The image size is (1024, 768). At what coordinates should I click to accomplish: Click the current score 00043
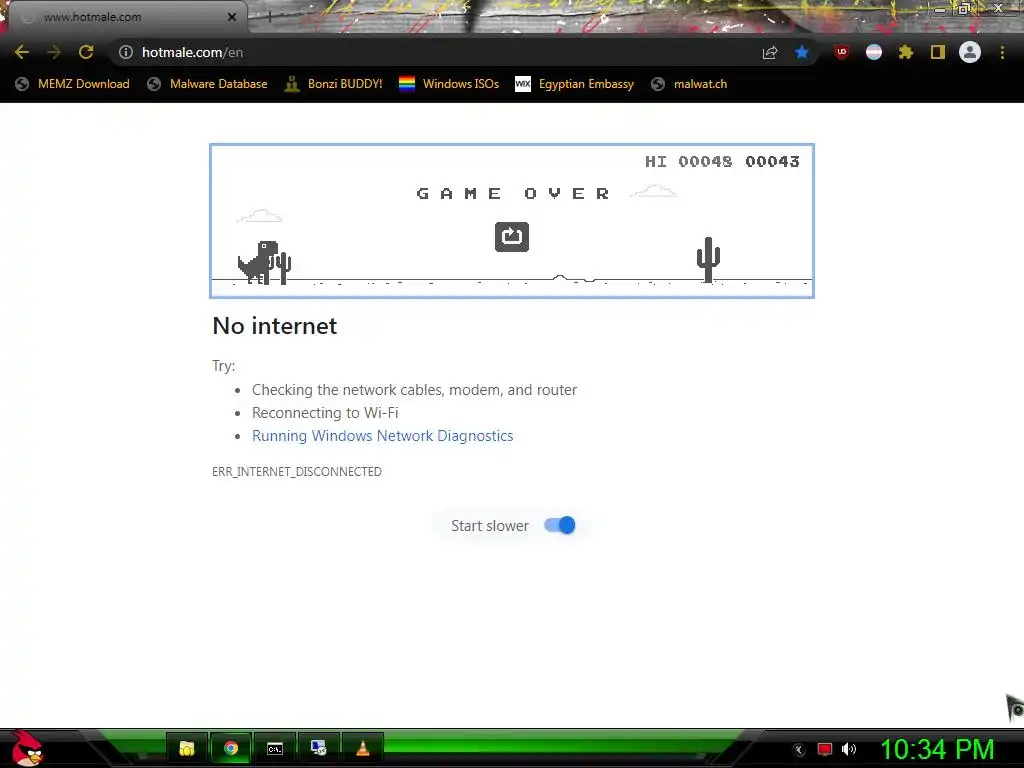(772, 161)
